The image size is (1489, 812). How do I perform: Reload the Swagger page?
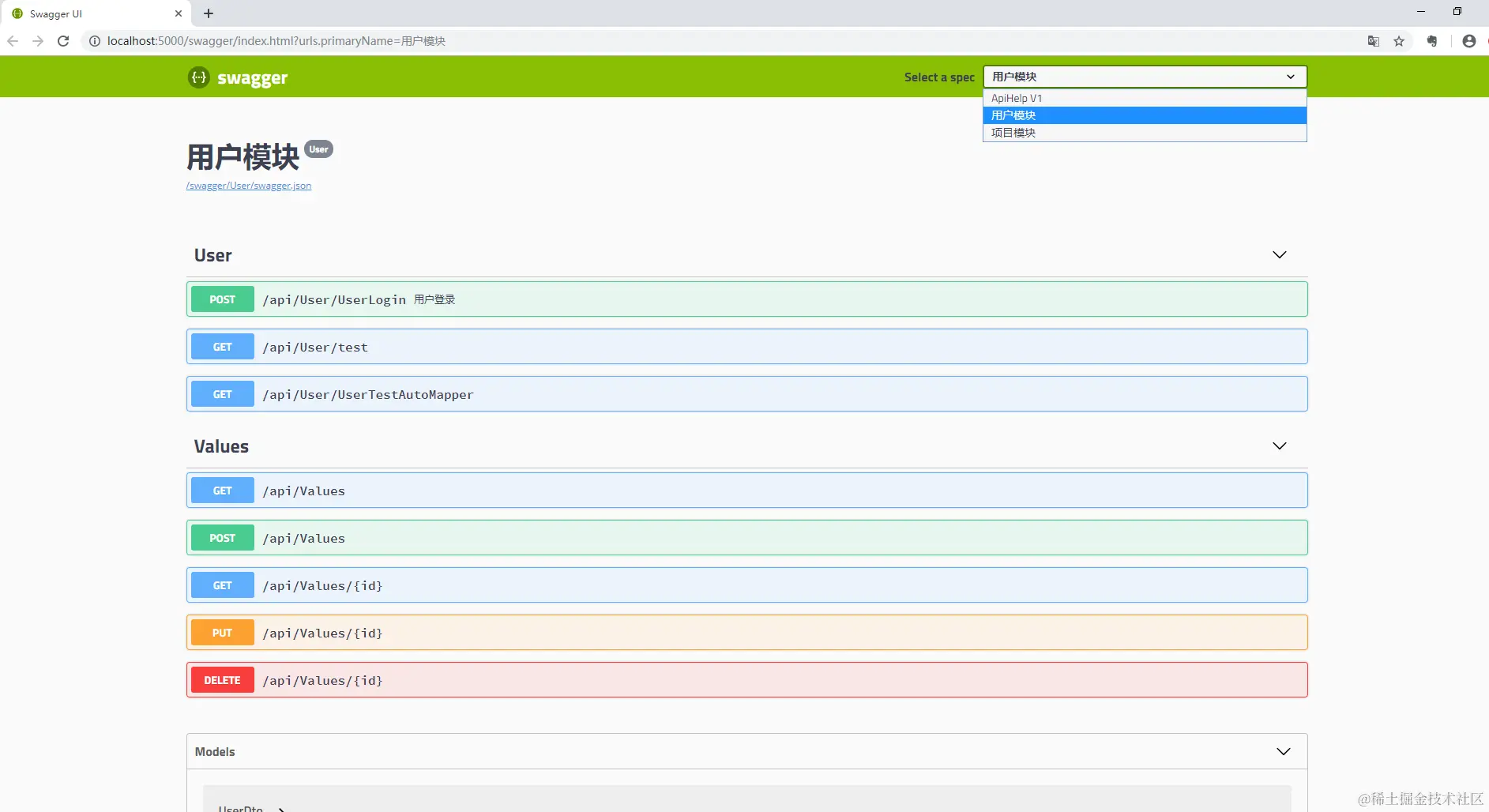click(x=63, y=41)
